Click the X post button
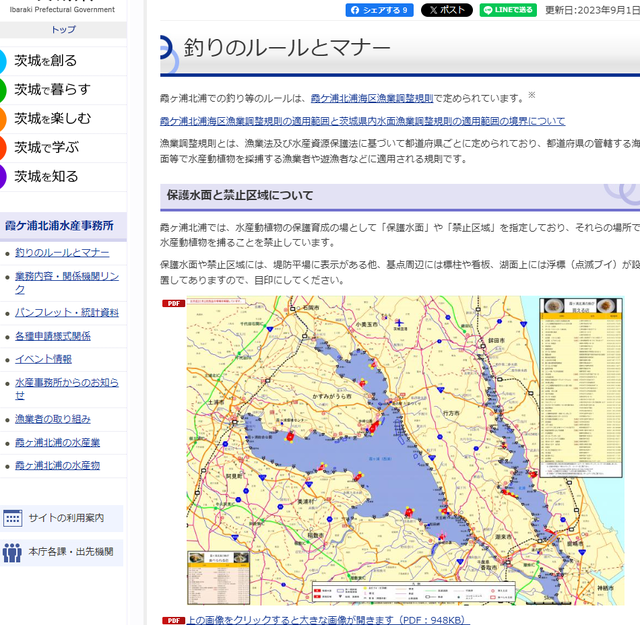 click(x=446, y=10)
